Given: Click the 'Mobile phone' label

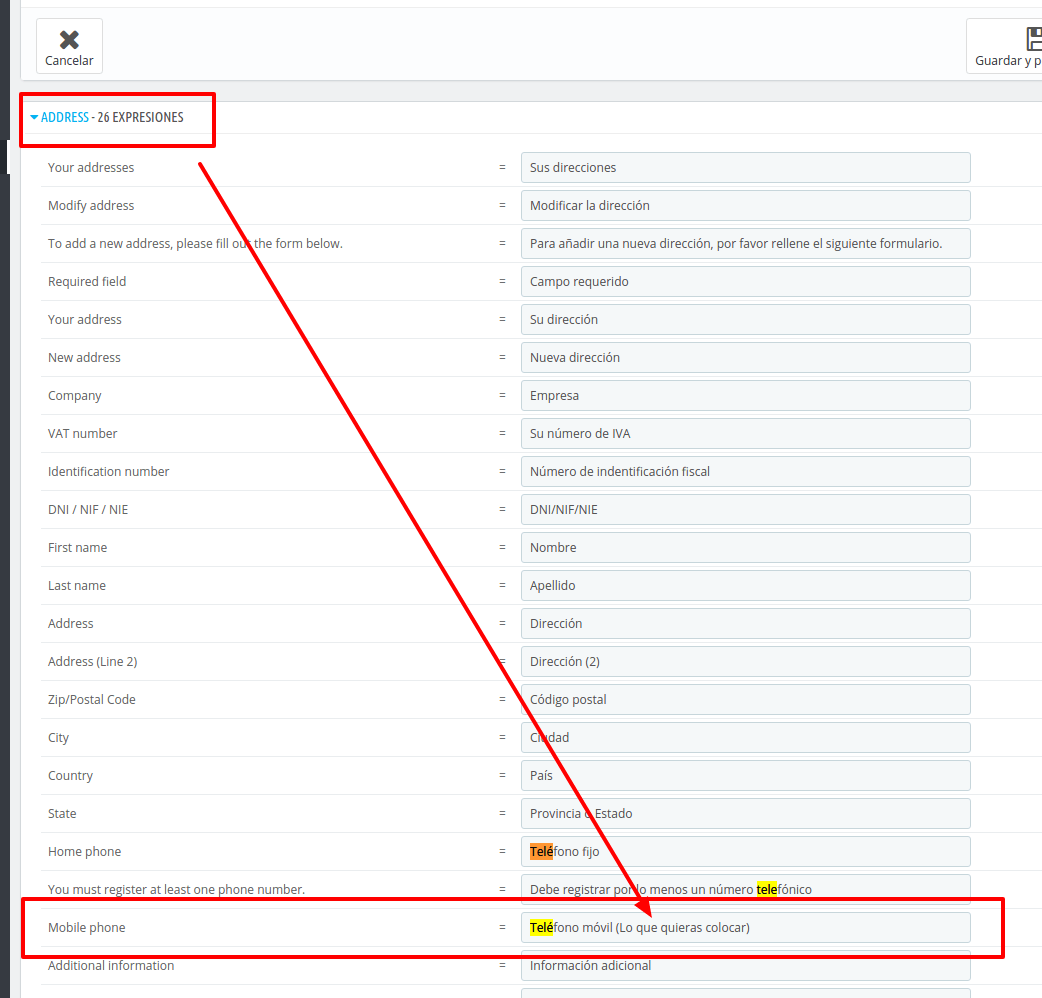Looking at the screenshot, I should click(86, 928).
